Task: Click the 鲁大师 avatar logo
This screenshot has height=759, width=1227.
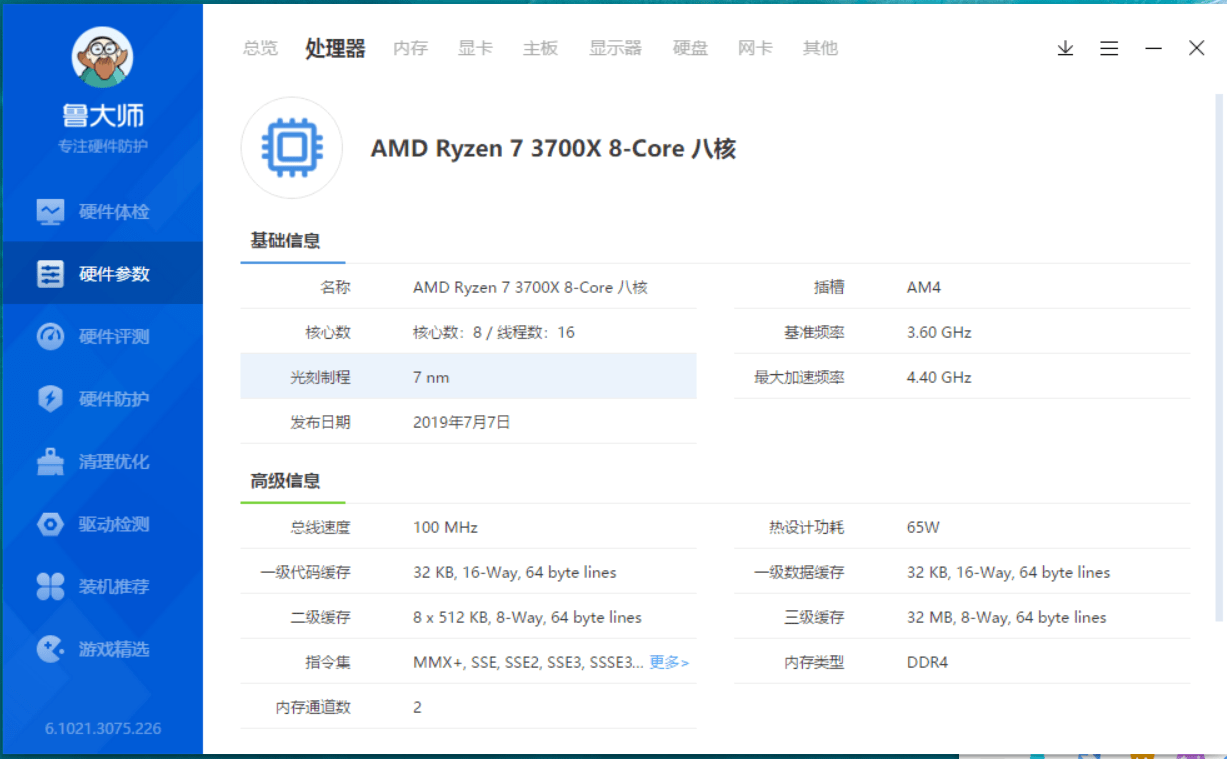Action: 102,57
